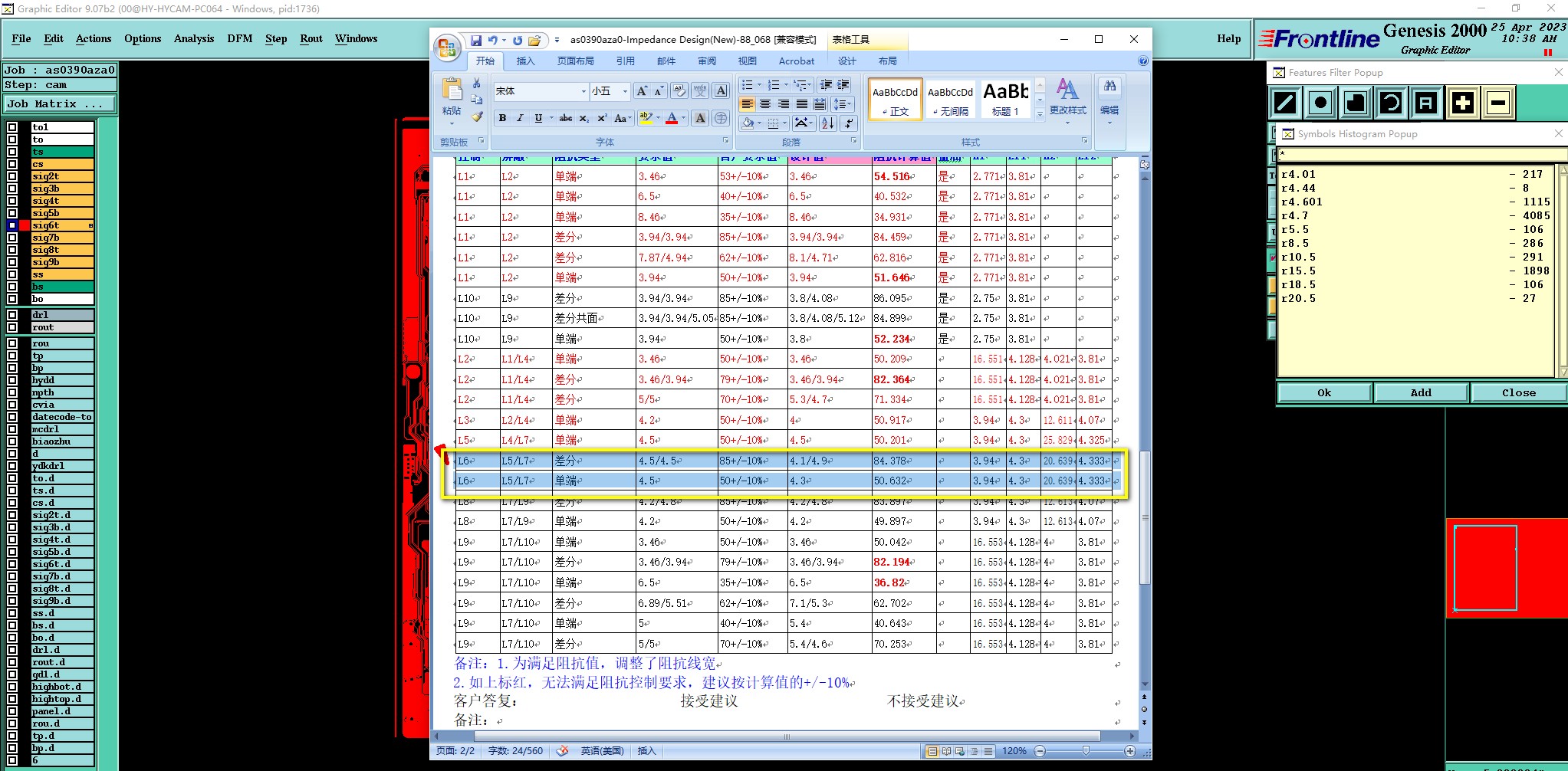Toggle negative polarity filter (minus icon)
The image size is (1568, 771).
(1498, 103)
